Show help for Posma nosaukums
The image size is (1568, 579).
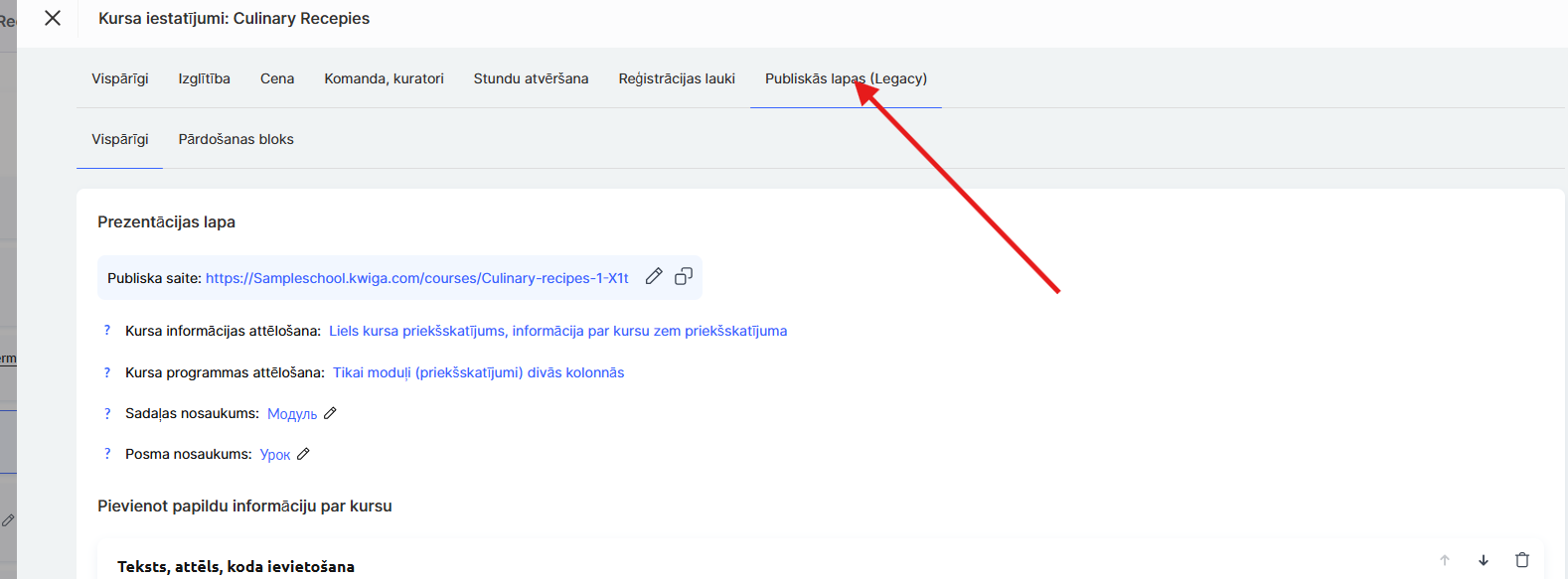[x=107, y=454]
